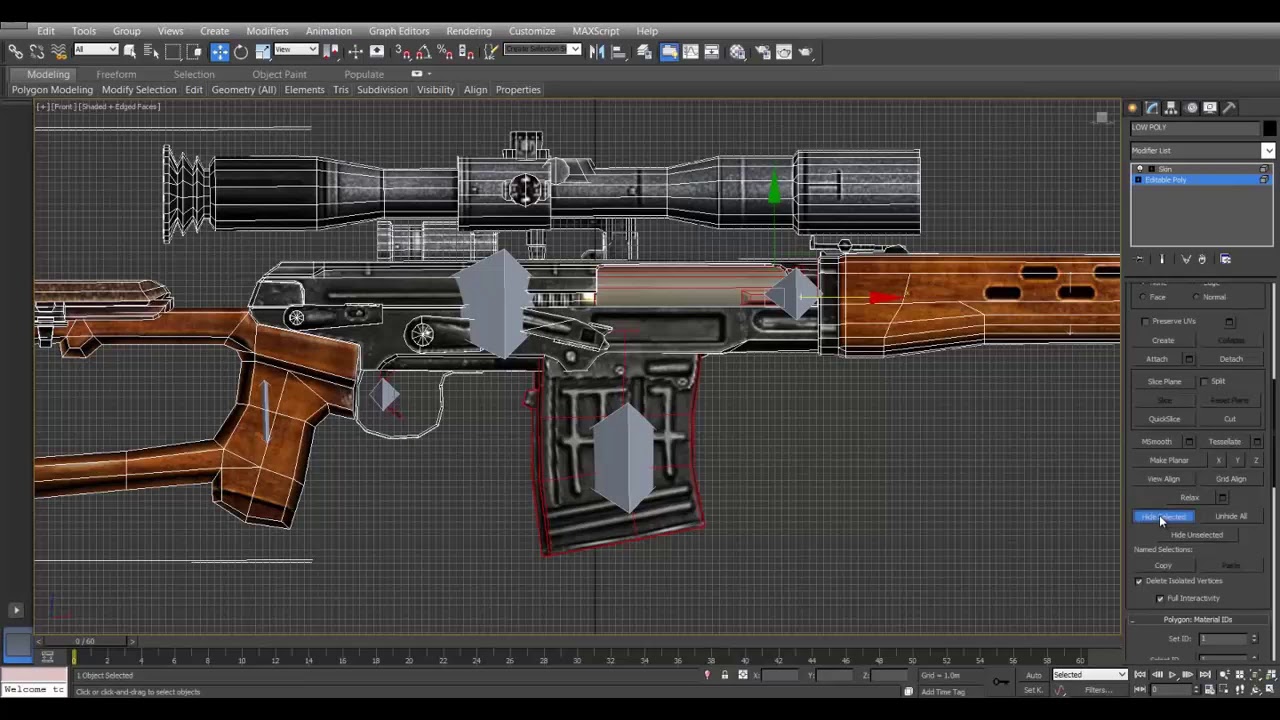Viewport: 1280px width, 720px height.
Task: Open the Edit menu
Action: 46,31
